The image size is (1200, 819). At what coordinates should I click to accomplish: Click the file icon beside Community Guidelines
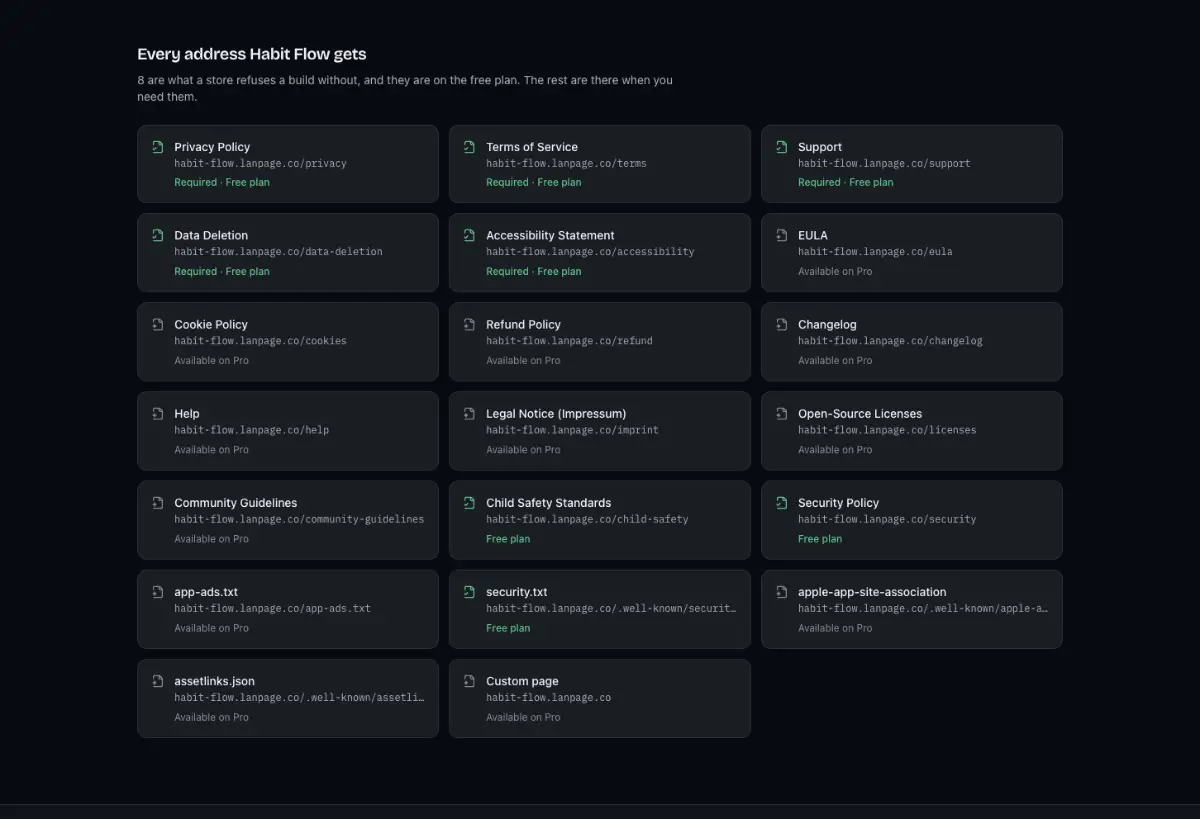coord(158,503)
